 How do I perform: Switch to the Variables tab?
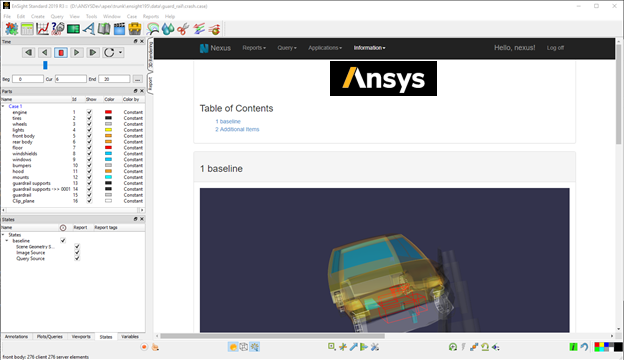coord(130,337)
